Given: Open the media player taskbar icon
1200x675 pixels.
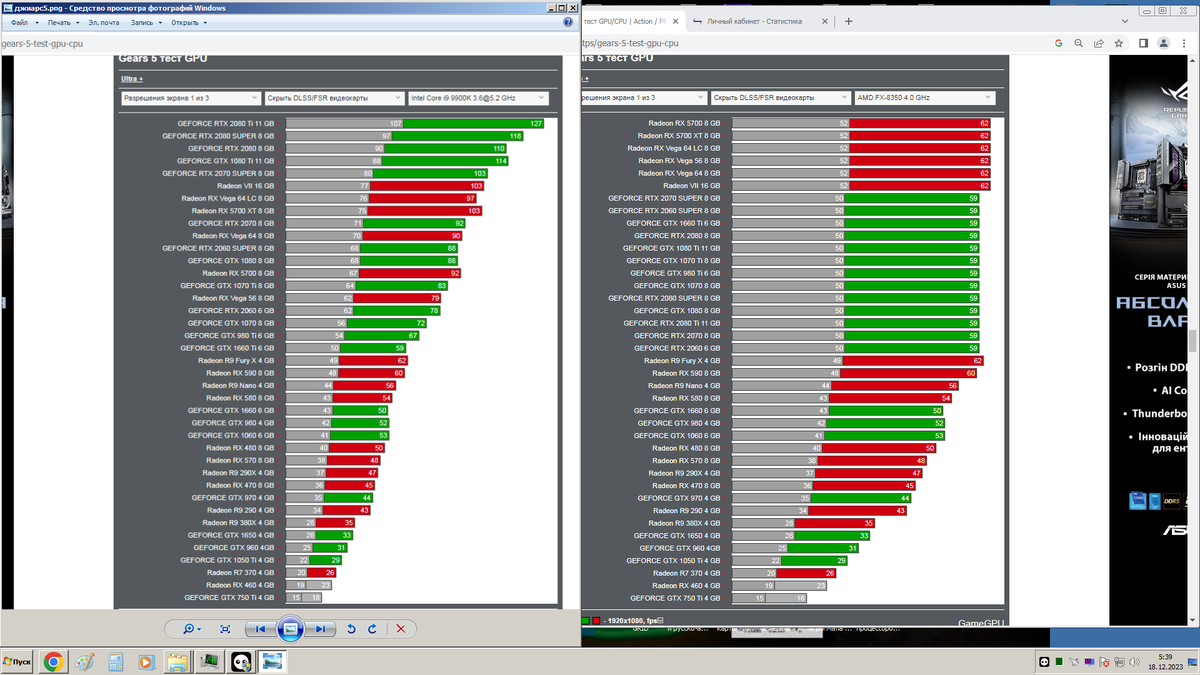Looking at the screenshot, I should pyautogui.click(x=146, y=661).
